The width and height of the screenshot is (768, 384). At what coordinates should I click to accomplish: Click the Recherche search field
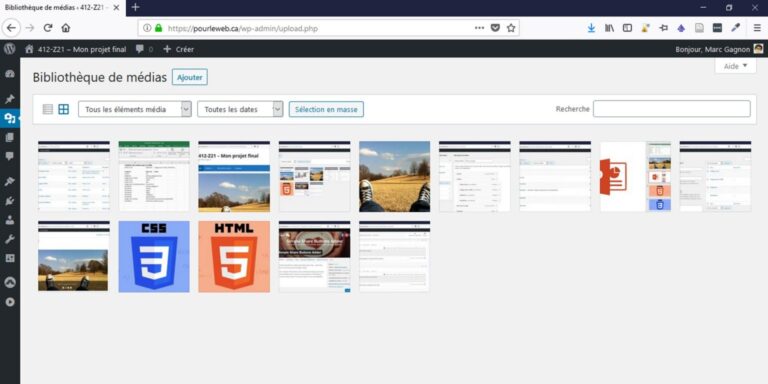click(x=672, y=109)
